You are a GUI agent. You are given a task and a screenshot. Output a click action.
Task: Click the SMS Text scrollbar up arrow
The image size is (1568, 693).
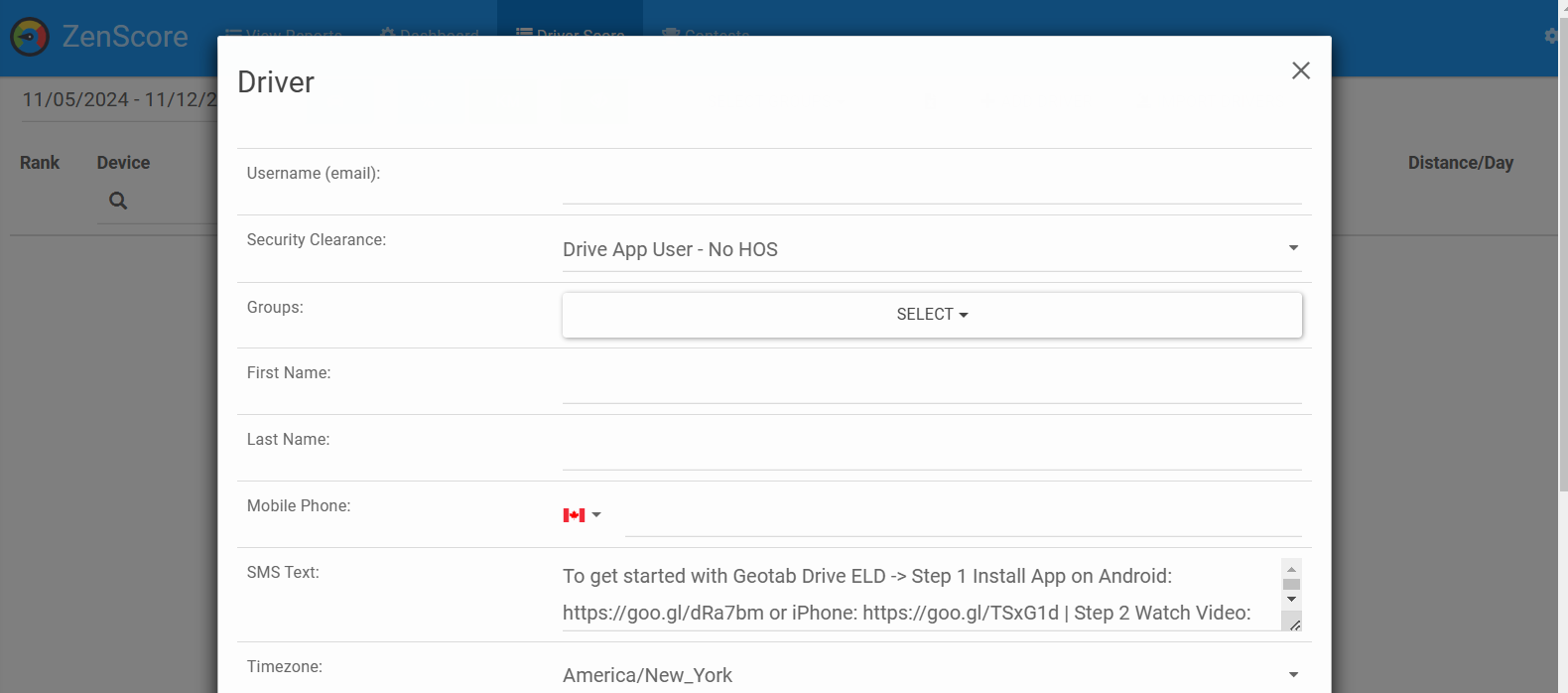(1291, 569)
